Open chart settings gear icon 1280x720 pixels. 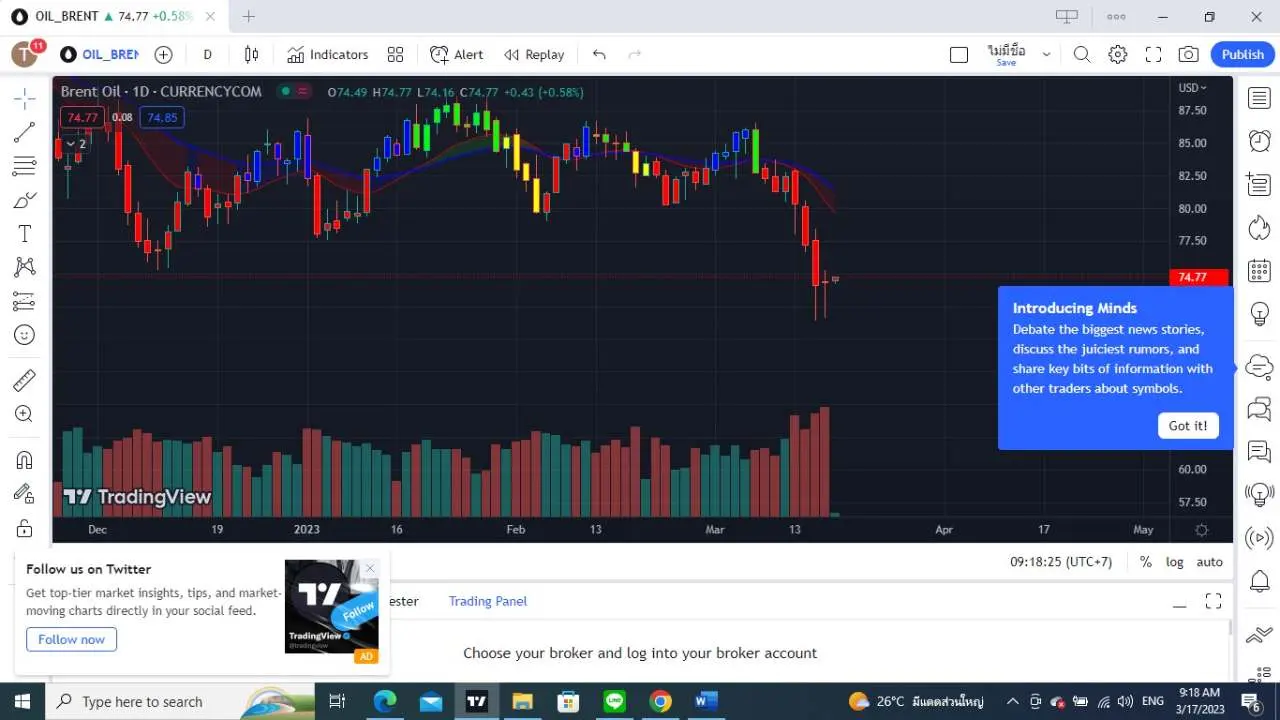[1118, 55]
